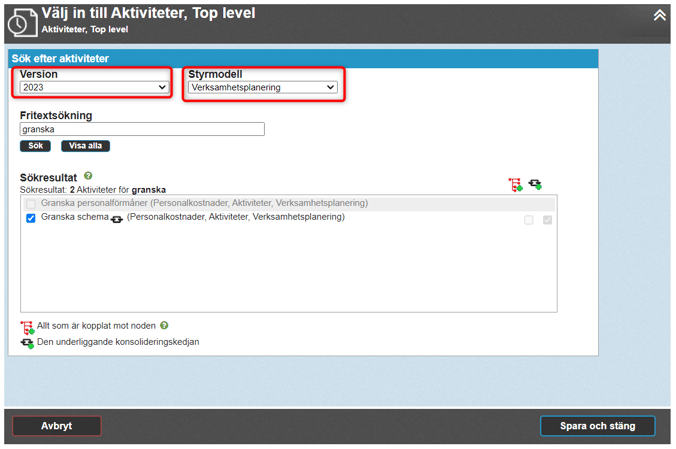Click consolidation icon beside Granska schema

point(117,219)
